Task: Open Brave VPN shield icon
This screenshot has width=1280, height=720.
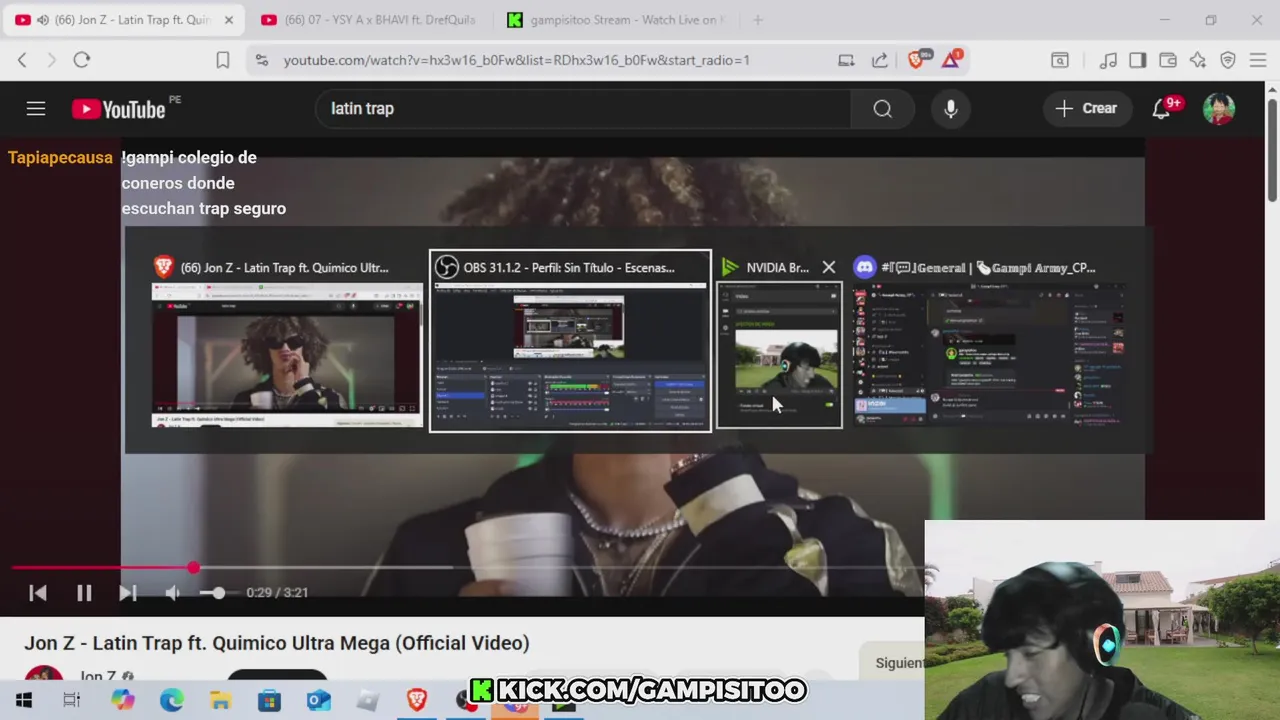Action: tap(1228, 60)
